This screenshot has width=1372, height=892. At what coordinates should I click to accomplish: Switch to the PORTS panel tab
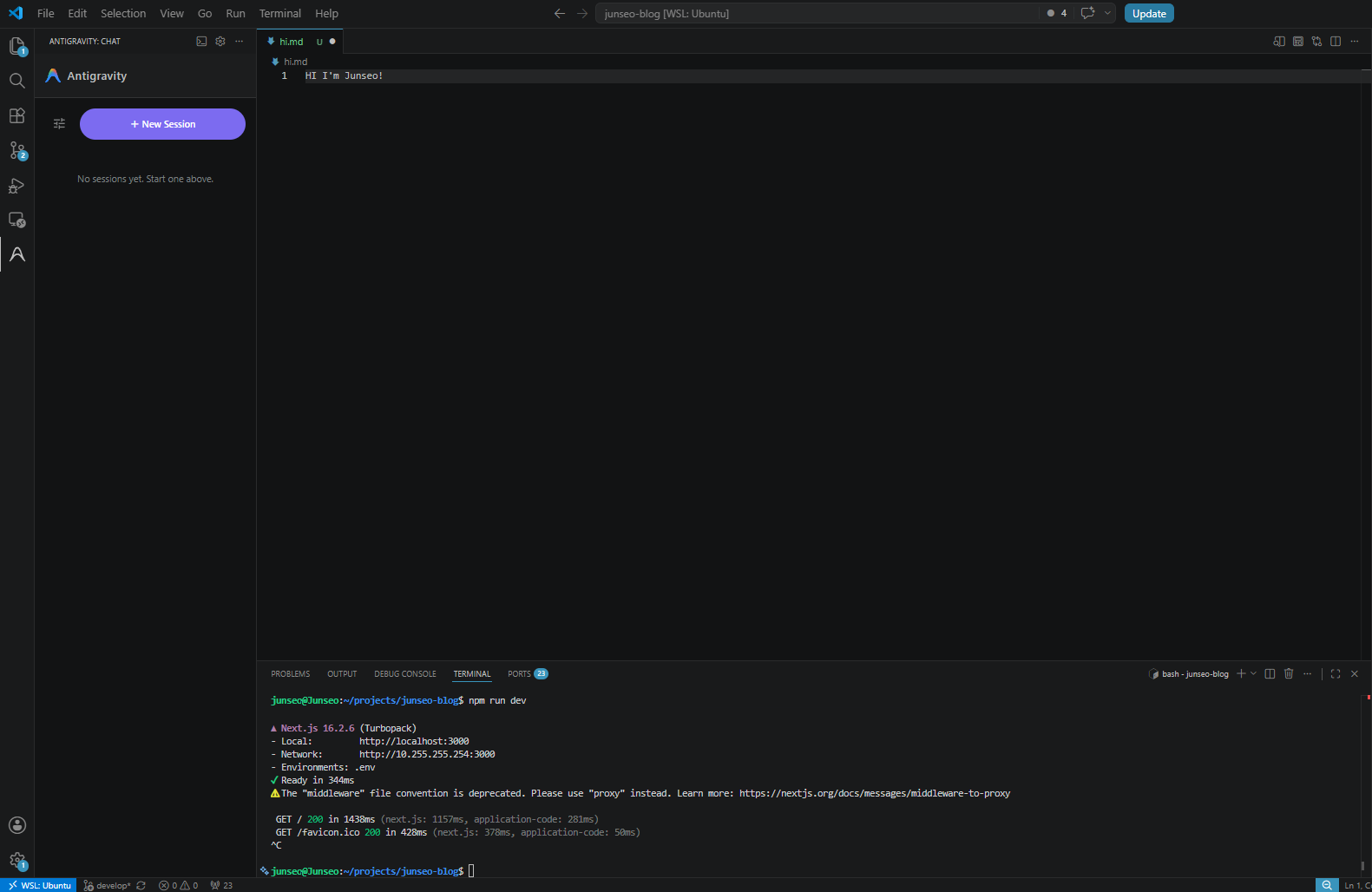(528, 673)
